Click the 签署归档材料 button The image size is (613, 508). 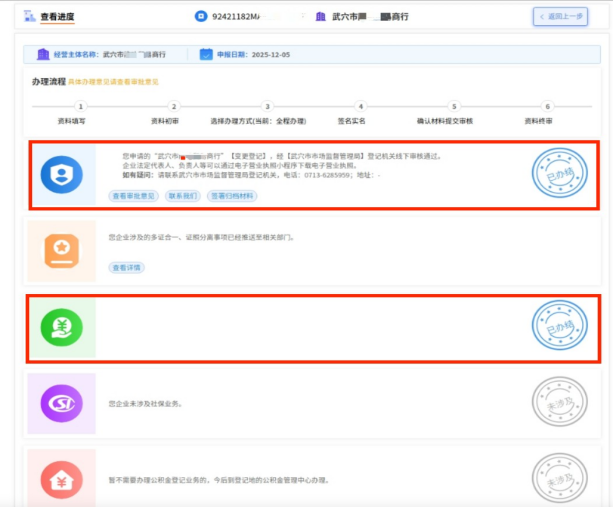(x=232, y=196)
